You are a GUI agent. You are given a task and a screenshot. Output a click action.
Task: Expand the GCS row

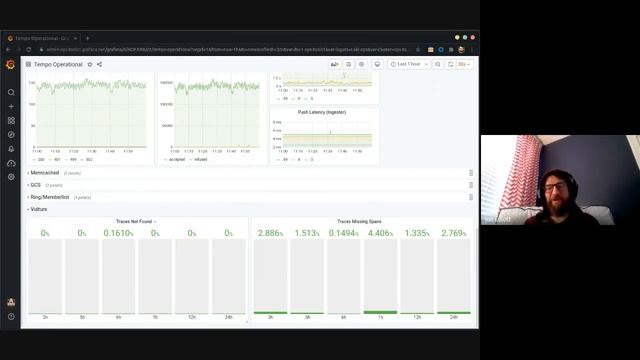pyautogui.click(x=36, y=185)
